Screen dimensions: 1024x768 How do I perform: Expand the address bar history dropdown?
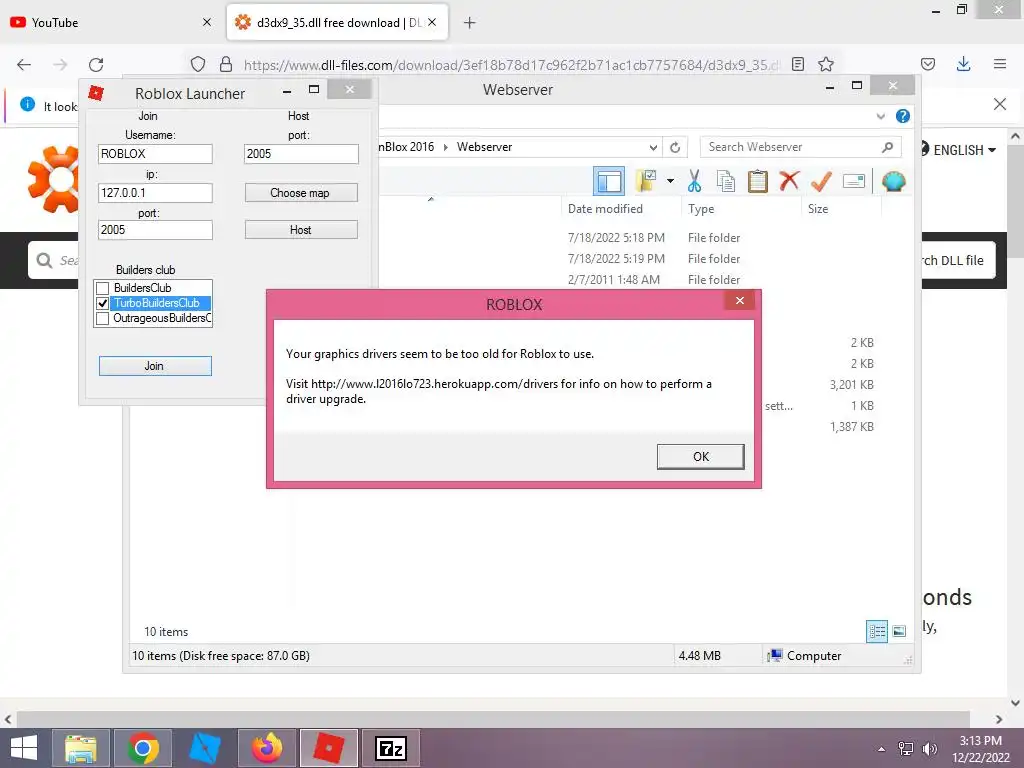coord(653,147)
